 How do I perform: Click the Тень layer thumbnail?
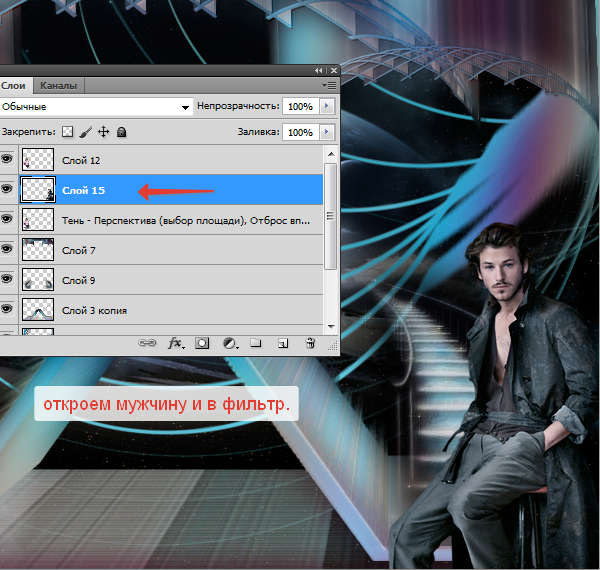[38, 219]
